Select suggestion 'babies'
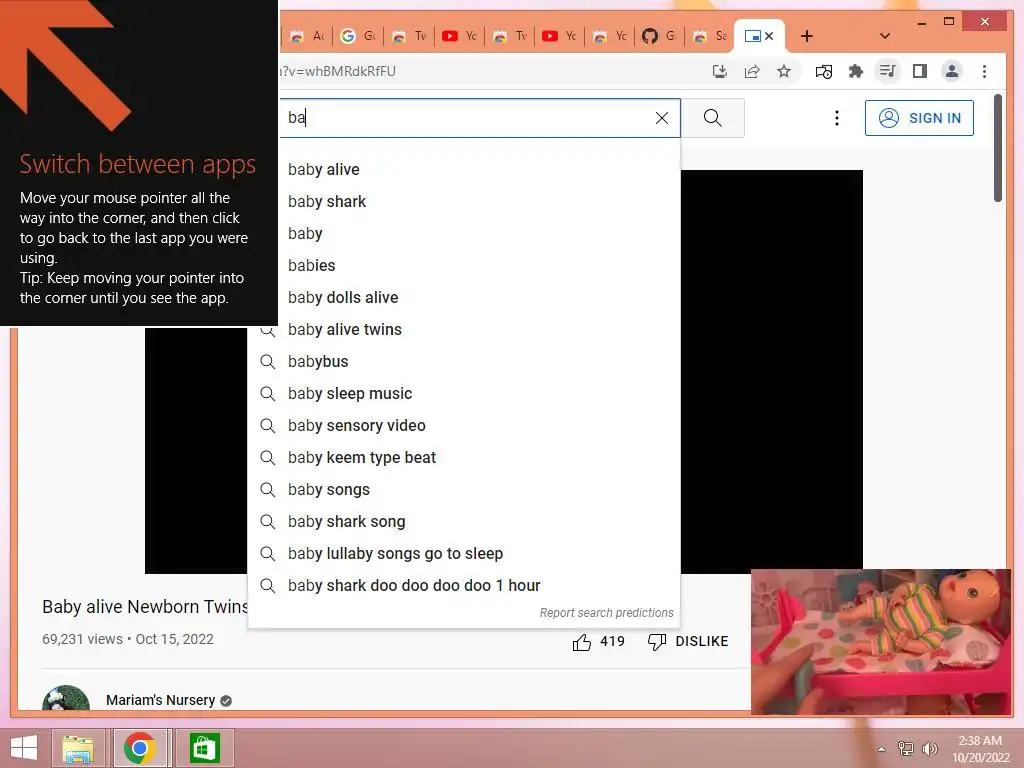Screen dimensions: 1024x768 (464, 265)
